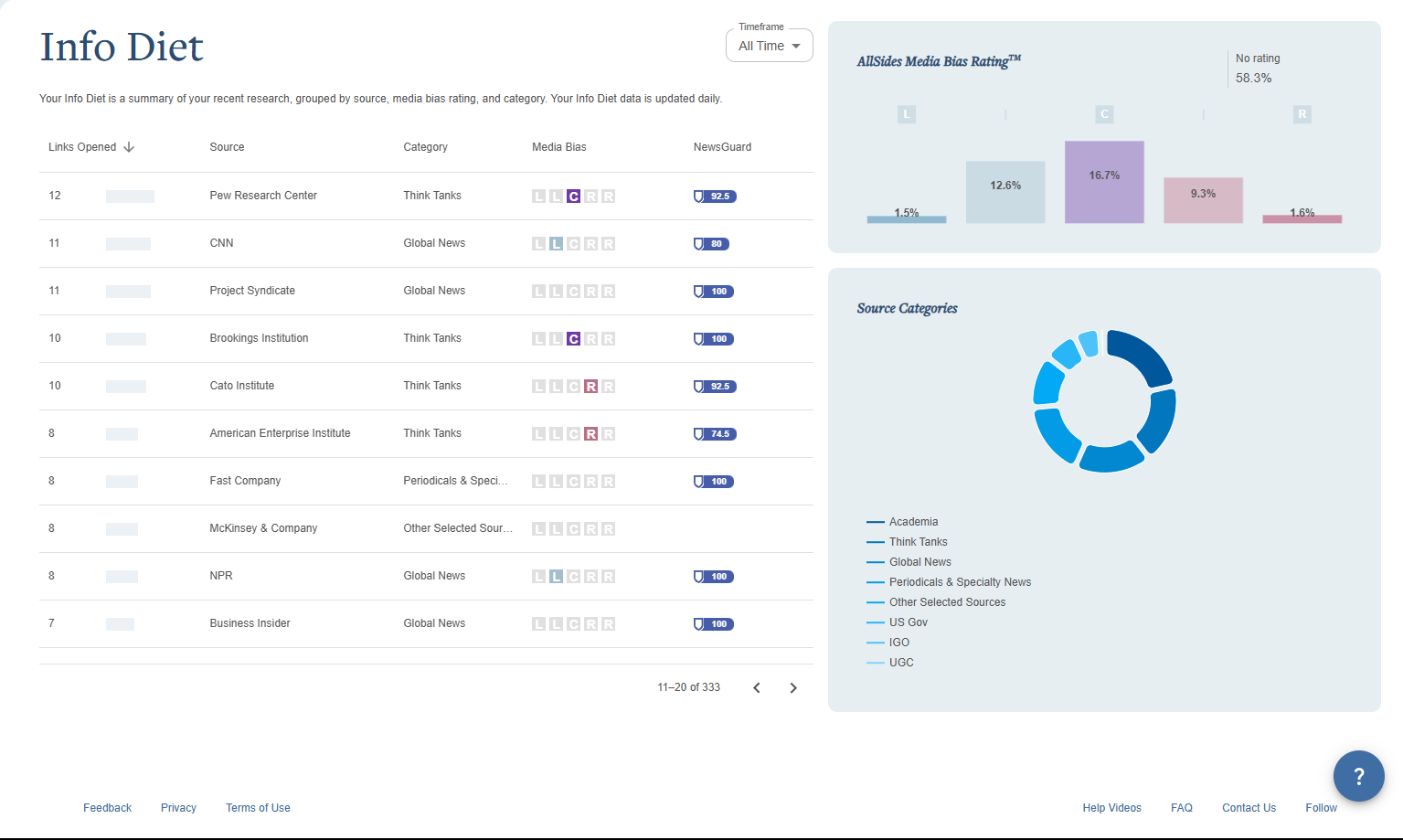Image resolution: width=1403 pixels, height=840 pixels.
Task: Click American Enterprise Institute's 74.5 NewsGuard badge
Action: [715, 434]
